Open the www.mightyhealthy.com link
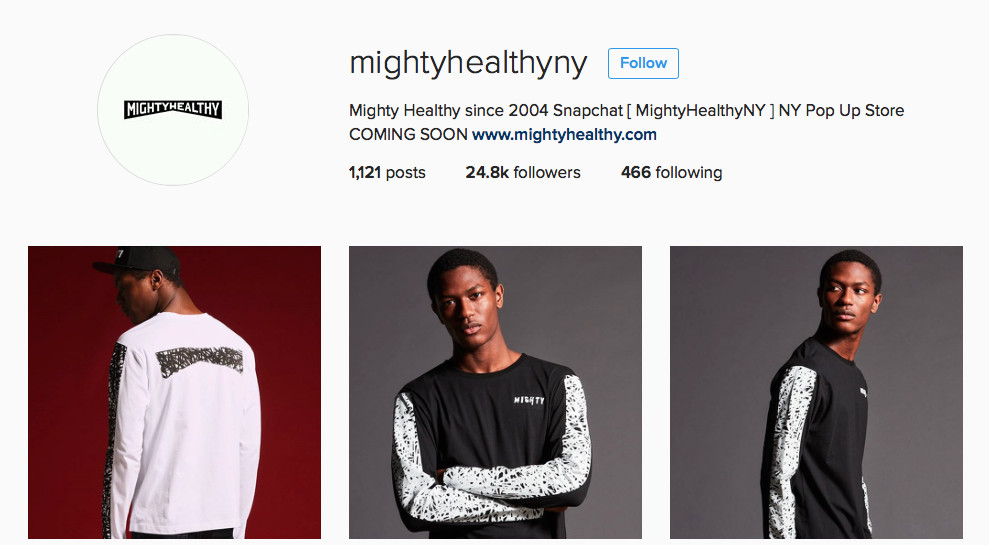 point(564,134)
